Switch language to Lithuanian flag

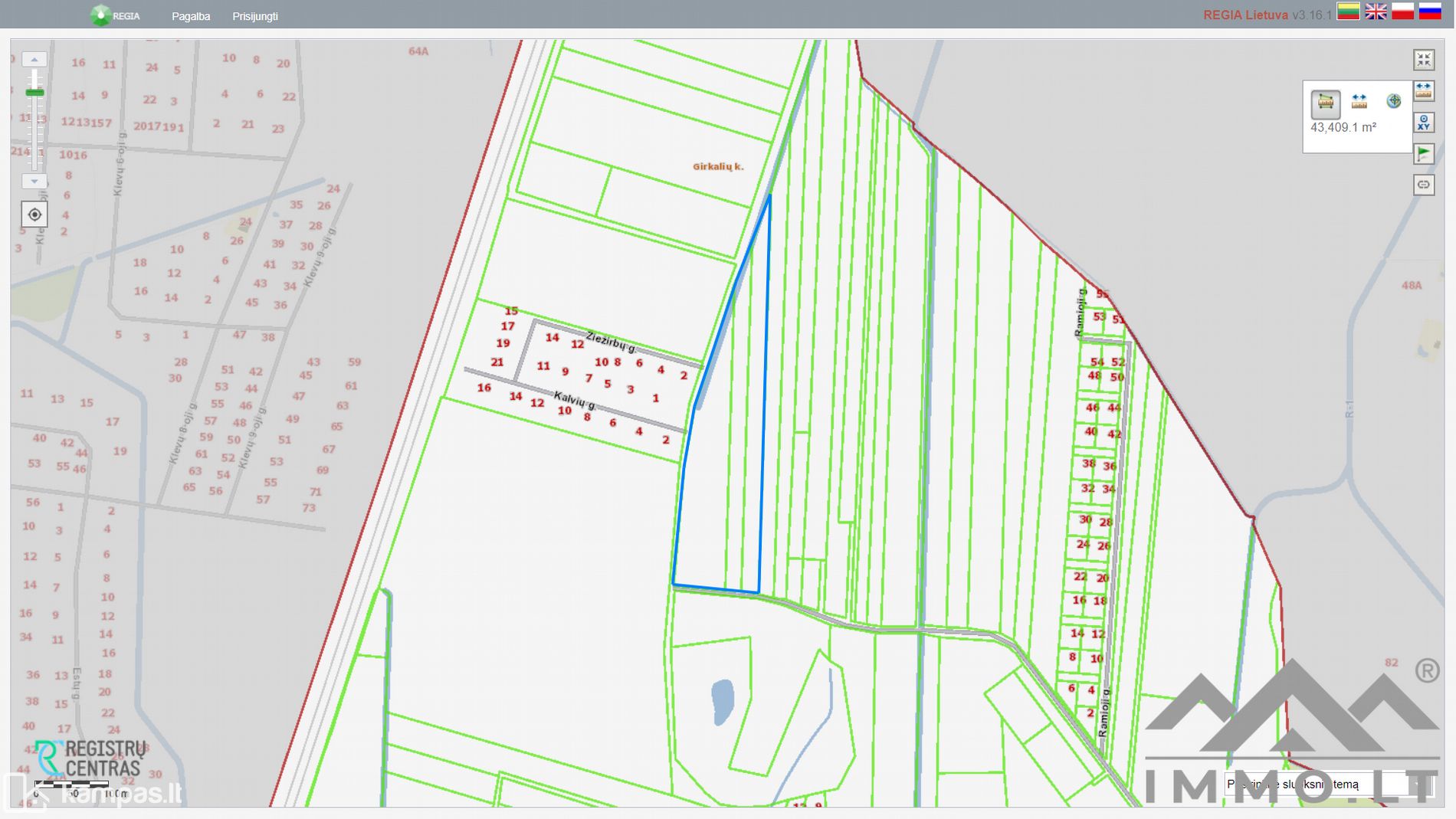pyautogui.click(x=1348, y=11)
